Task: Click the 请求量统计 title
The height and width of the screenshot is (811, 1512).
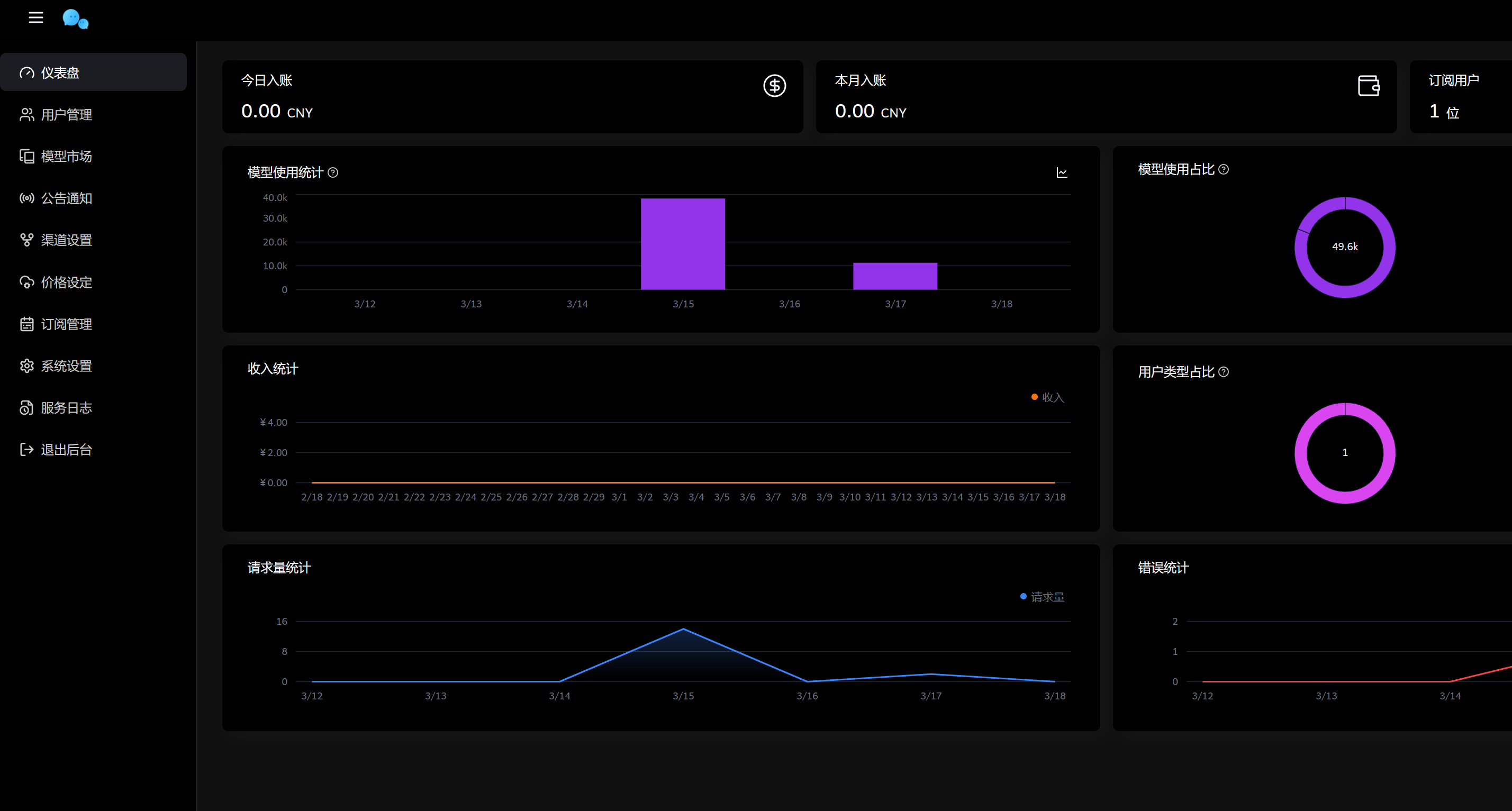Action: pyautogui.click(x=279, y=568)
